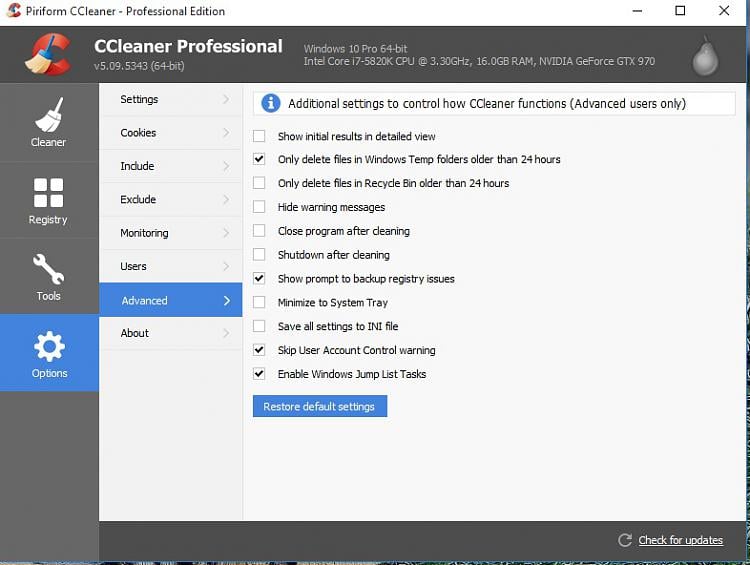Viewport: 750px width, 565px height.
Task: Click the version text v5.09.5343 (64-bit)
Action: coord(139,66)
